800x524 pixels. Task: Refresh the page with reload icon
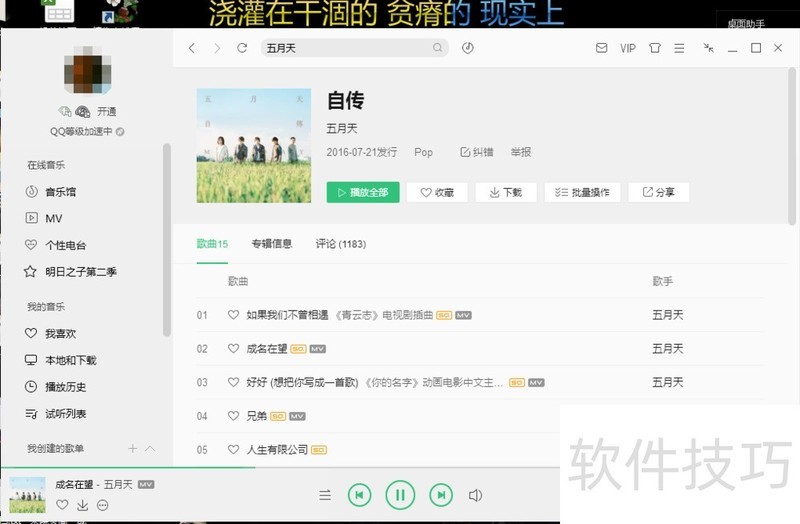(x=242, y=48)
